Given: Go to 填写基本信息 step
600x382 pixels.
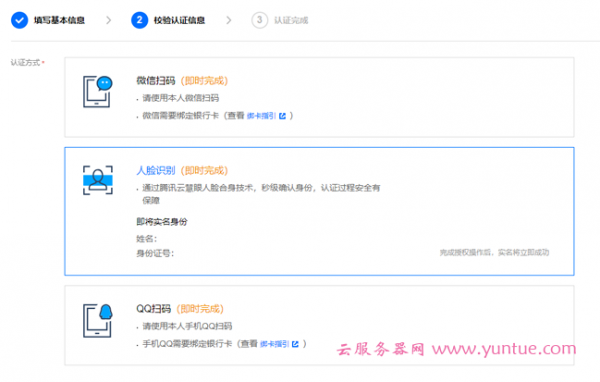Looking at the screenshot, I should coord(59,20).
